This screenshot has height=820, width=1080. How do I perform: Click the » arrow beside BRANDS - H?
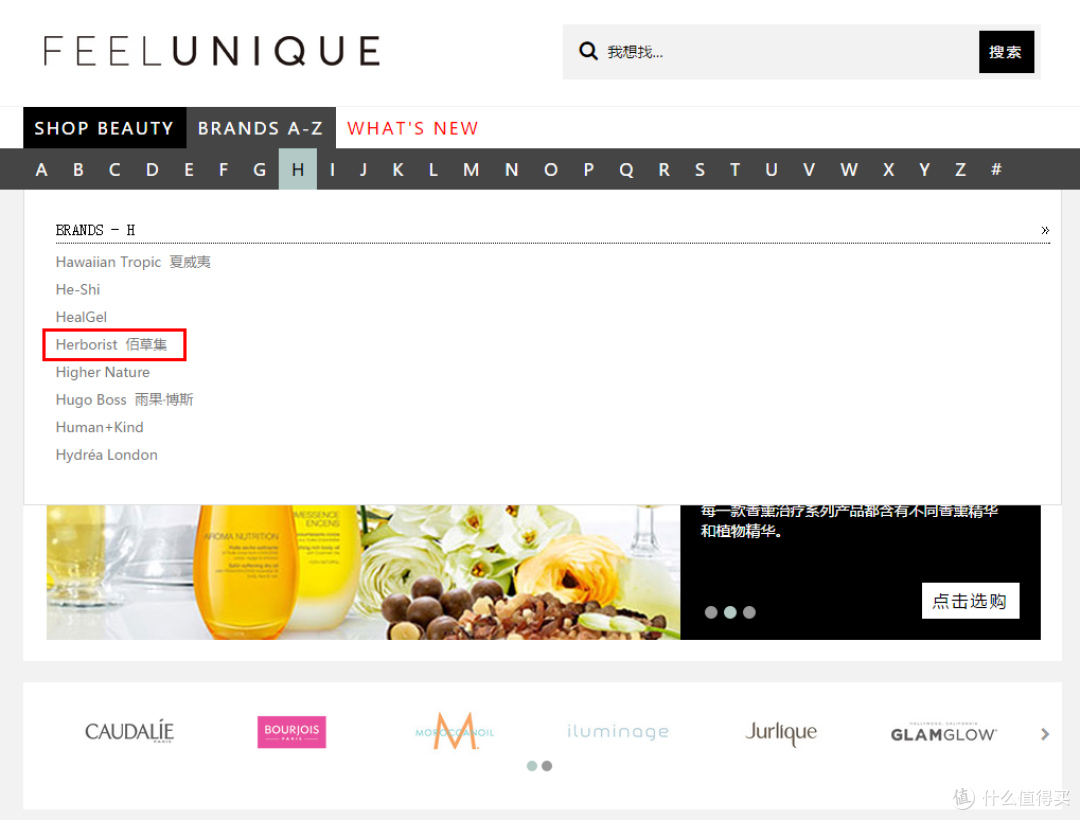pos(1045,230)
